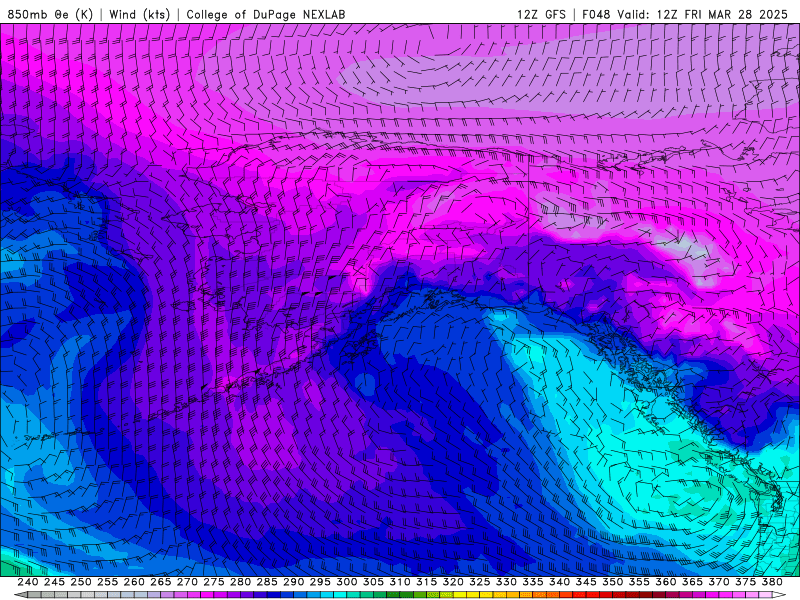
Task: Select the 265 scale value
Action: coord(161,582)
